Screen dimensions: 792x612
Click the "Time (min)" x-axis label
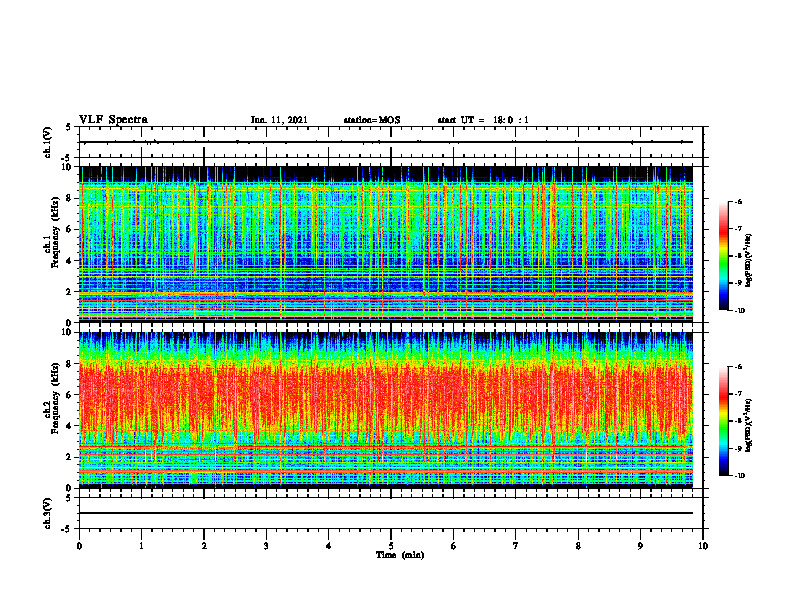coord(400,555)
